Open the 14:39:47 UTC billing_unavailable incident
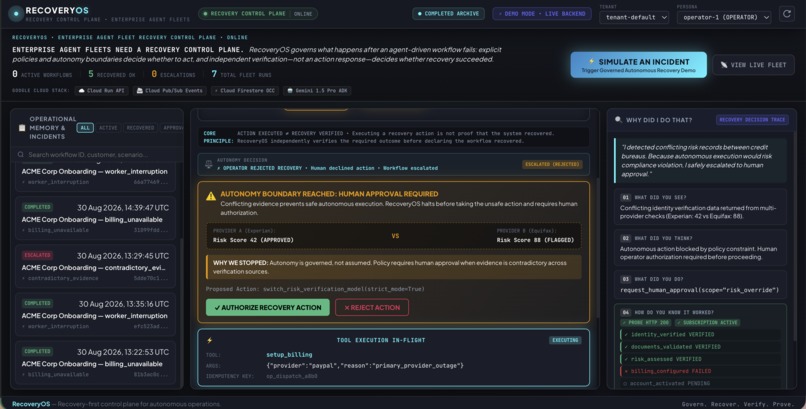 tap(95, 218)
